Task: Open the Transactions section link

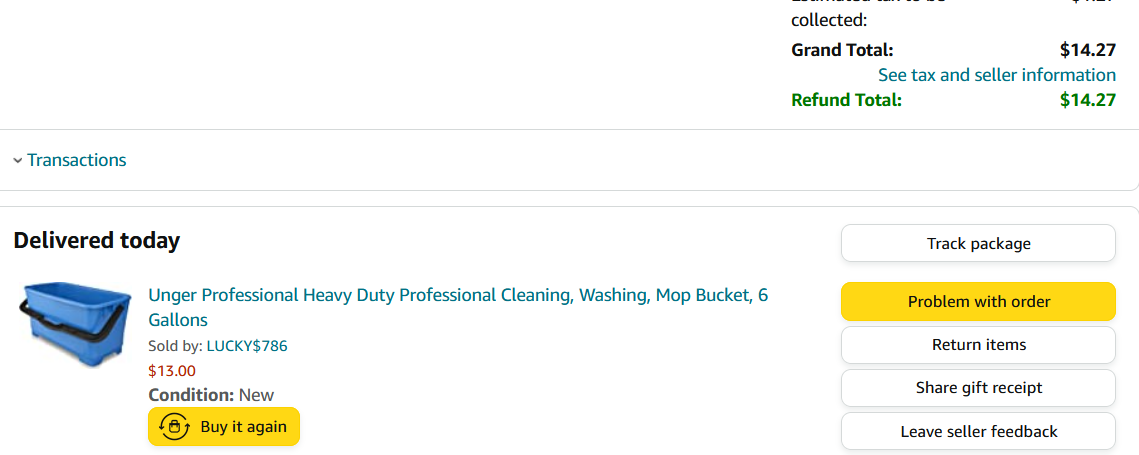Action: pyautogui.click(x=76, y=160)
